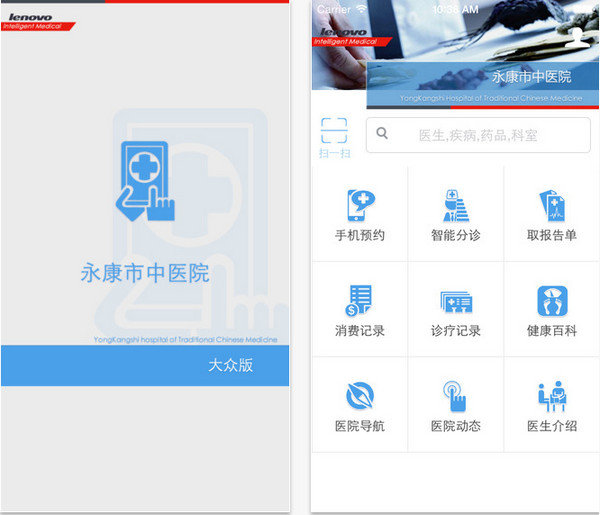
Task: Open 智能分诊 smart triage icon
Action: coord(456,205)
